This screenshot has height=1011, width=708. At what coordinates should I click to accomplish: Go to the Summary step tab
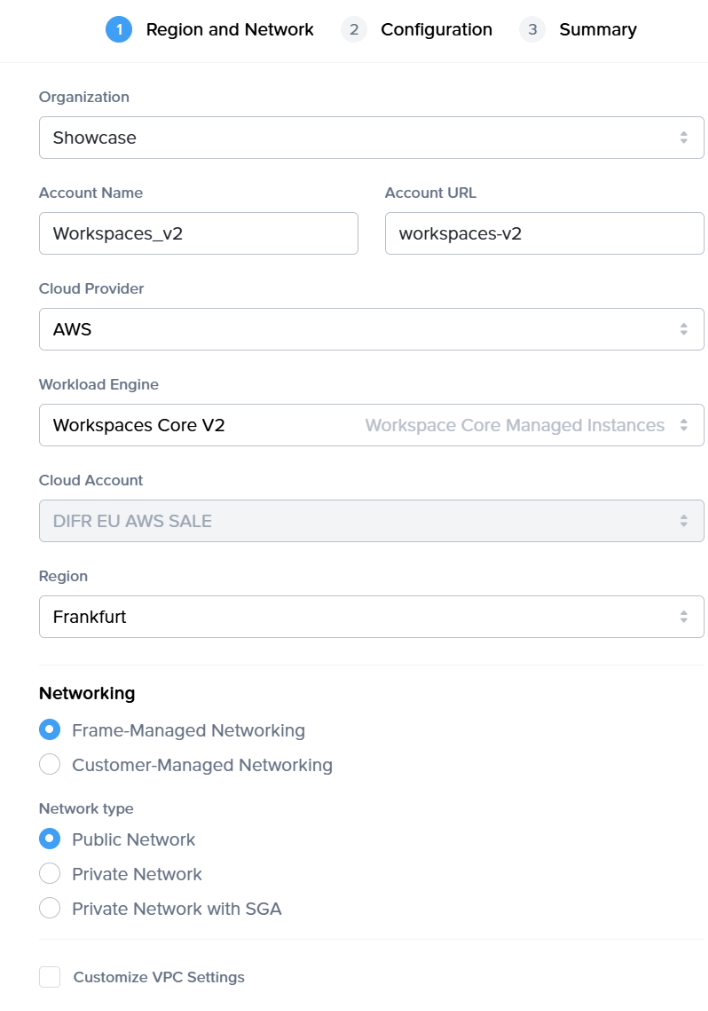[x=598, y=30]
